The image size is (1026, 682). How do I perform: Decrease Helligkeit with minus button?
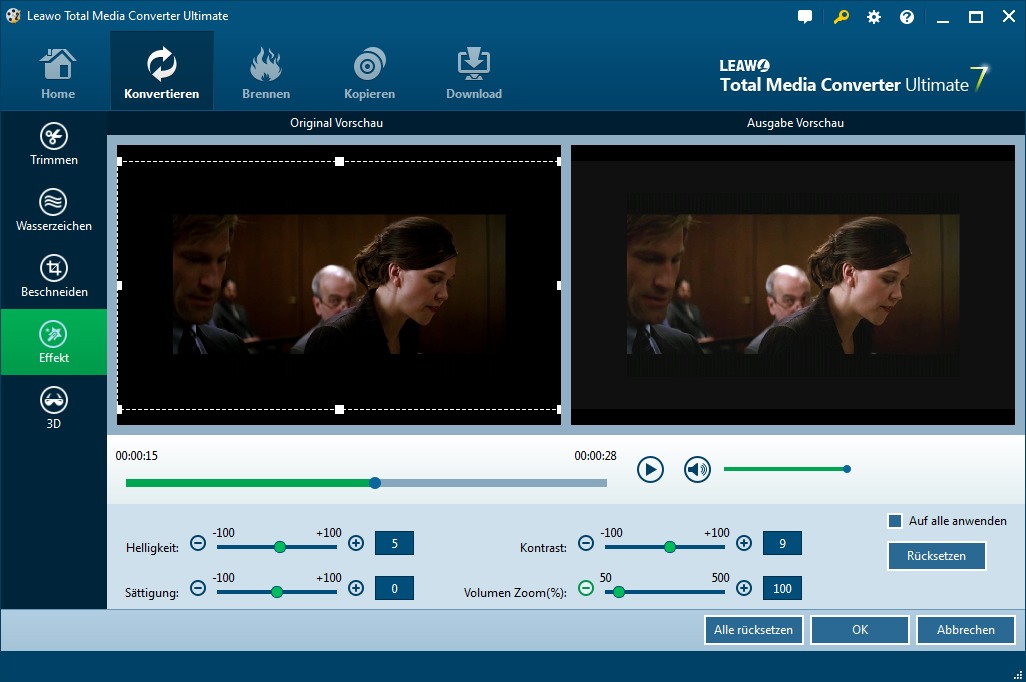coord(198,543)
